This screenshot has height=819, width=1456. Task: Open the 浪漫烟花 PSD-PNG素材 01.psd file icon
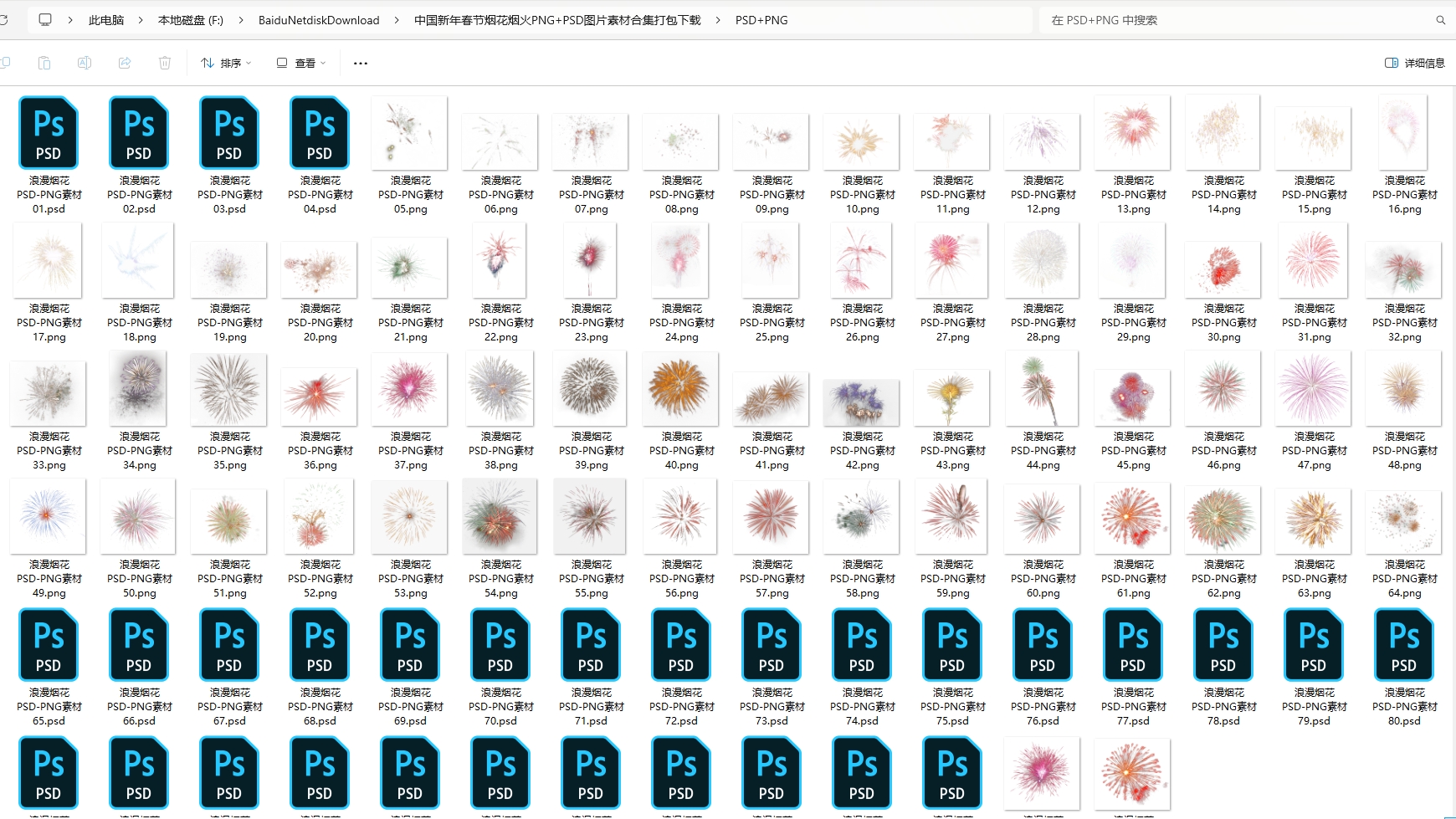pyautogui.click(x=49, y=133)
